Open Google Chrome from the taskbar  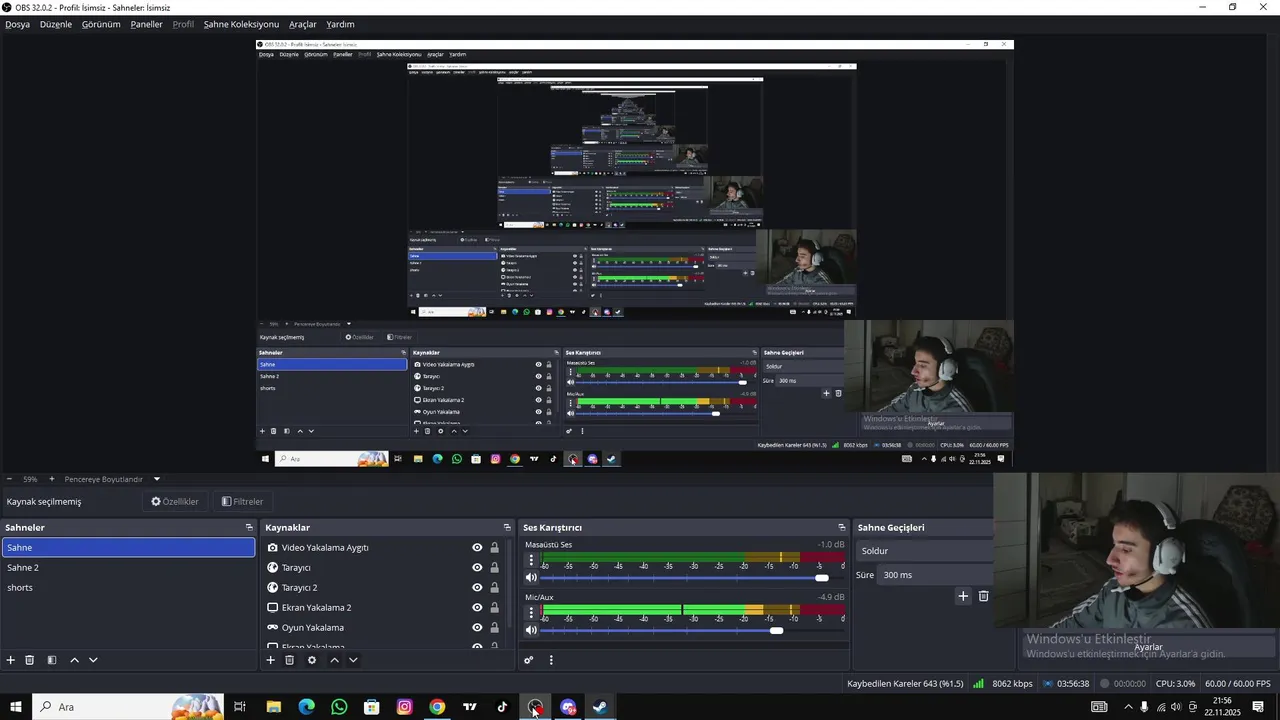click(437, 707)
